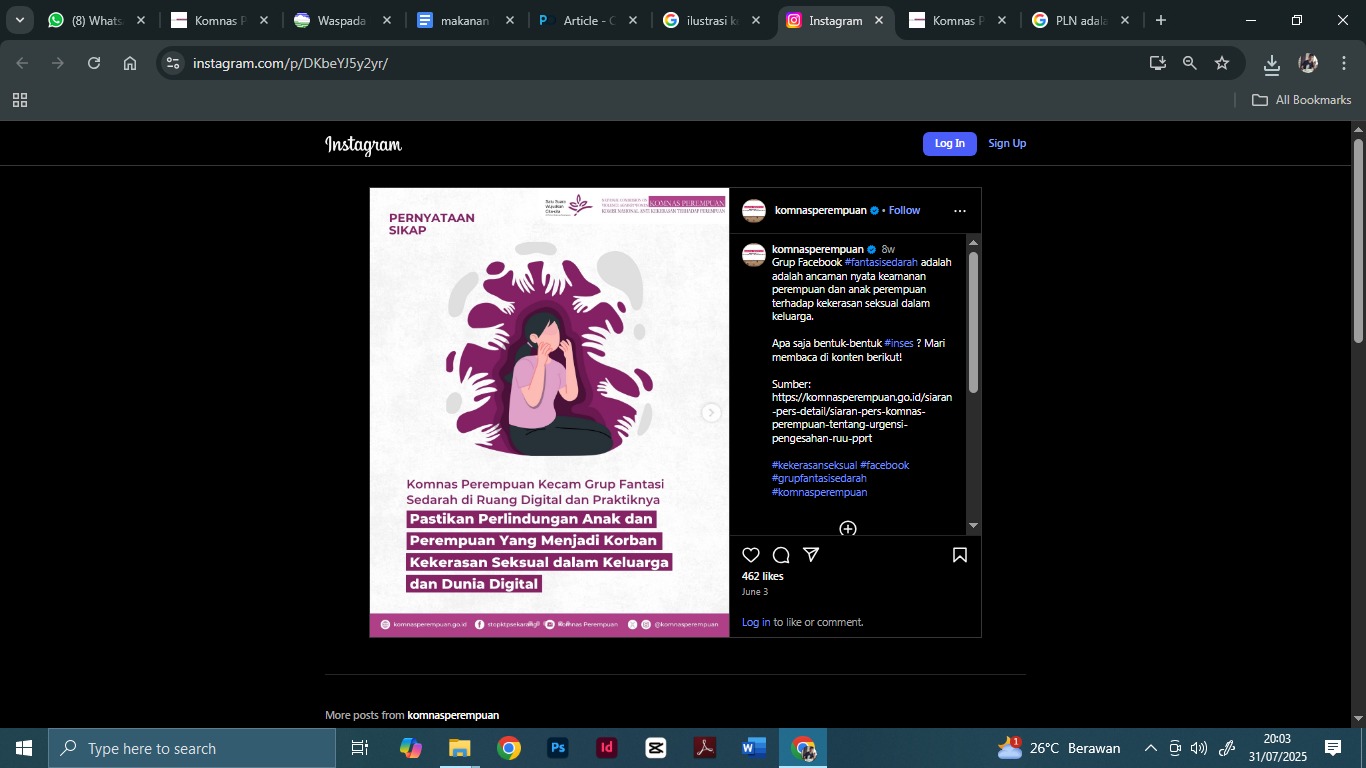
Task: Go to next carousel slide arrow
Action: (x=711, y=413)
